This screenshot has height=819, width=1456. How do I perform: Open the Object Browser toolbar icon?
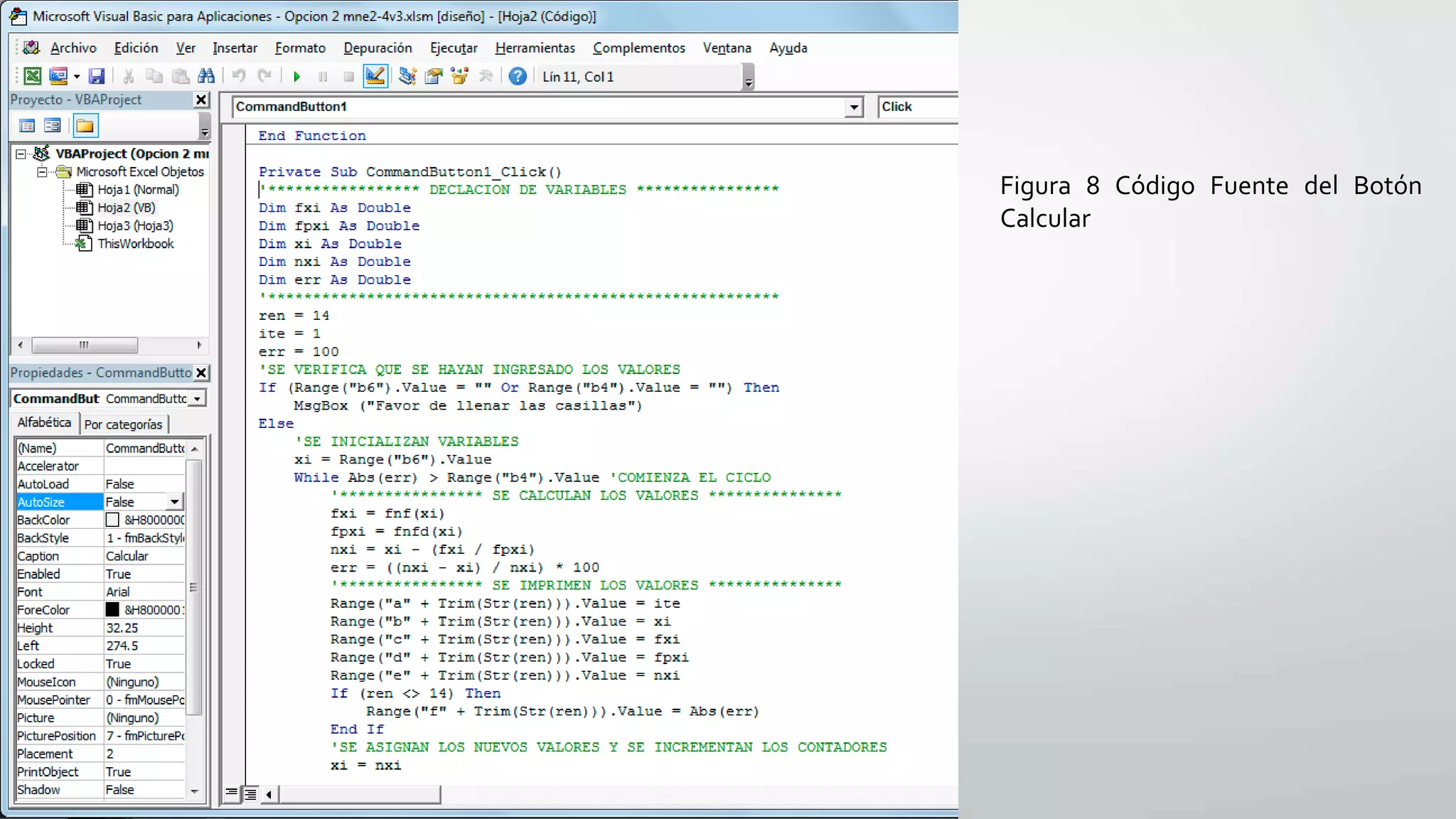[x=459, y=76]
